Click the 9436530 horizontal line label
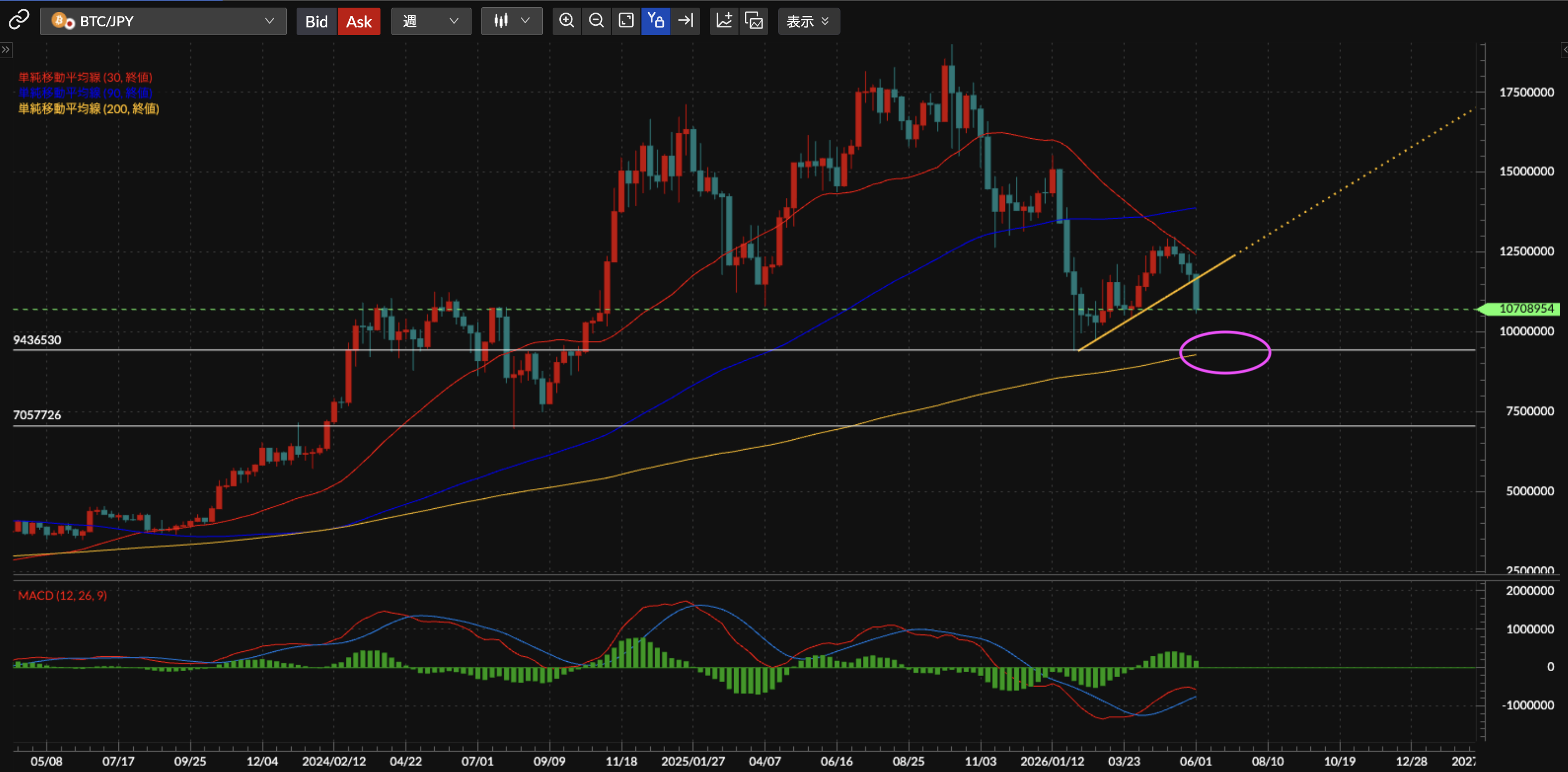 click(37, 340)
